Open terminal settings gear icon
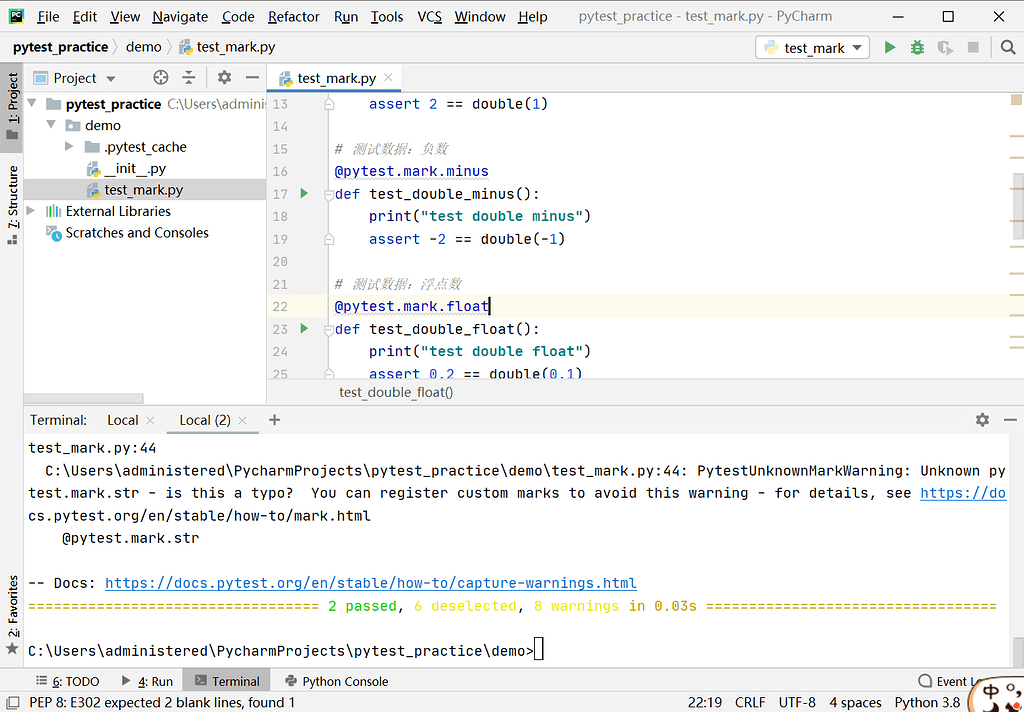The width and height of the screenshot is (1024, 712). pyautogui.click(x=982, y=420)
